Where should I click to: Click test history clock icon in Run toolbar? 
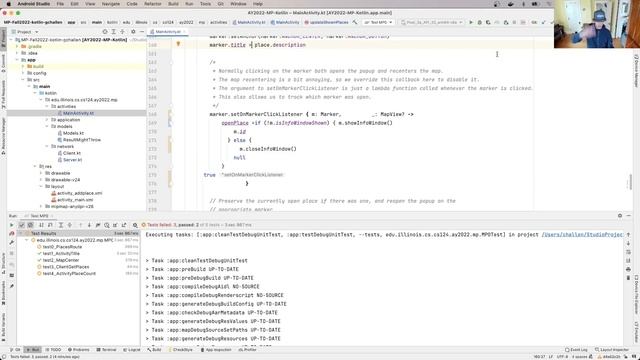click(107, 225)
